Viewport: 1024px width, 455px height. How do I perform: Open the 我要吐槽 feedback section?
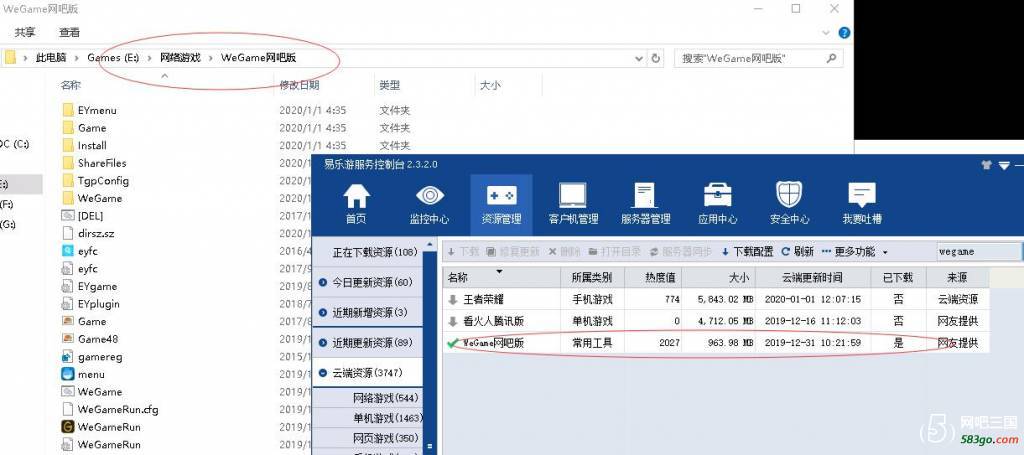coord(862,204)
